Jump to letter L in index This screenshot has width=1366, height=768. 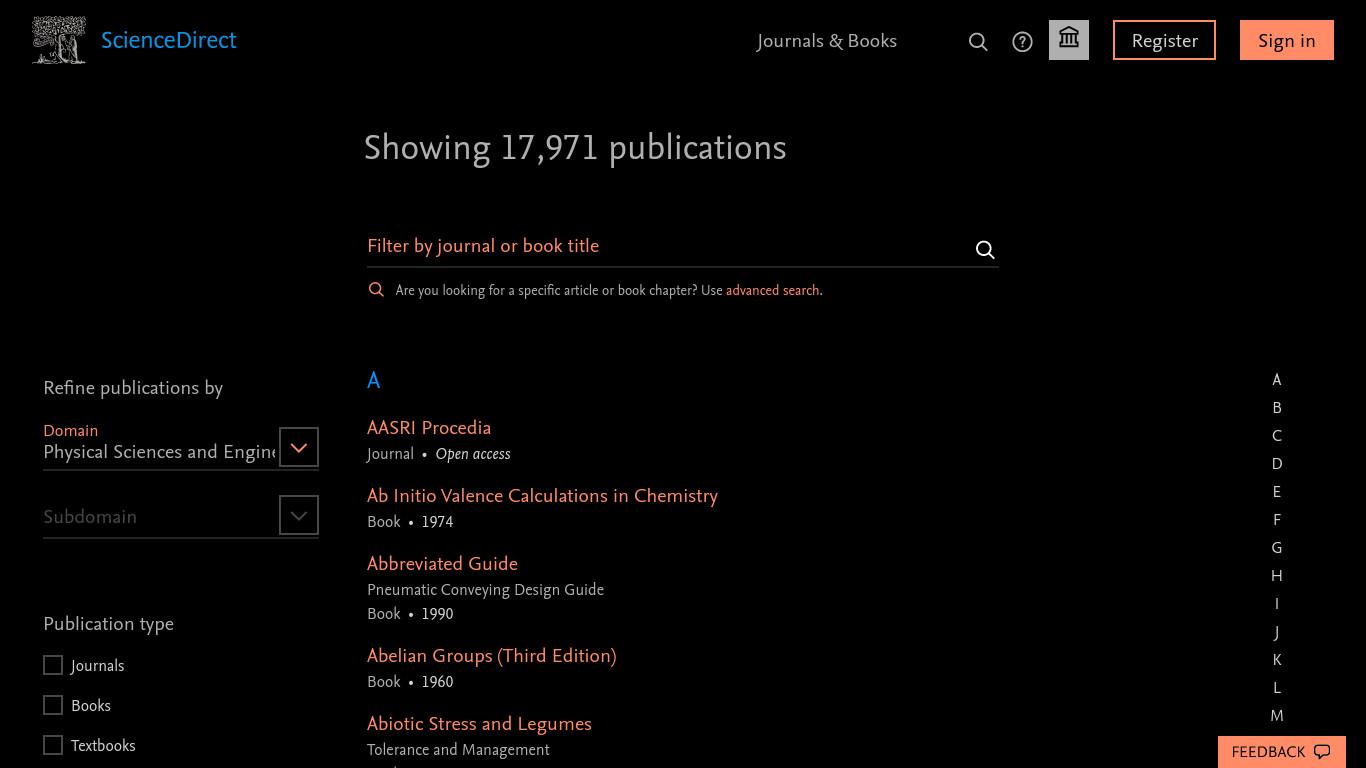click(x=1276, y=688)
